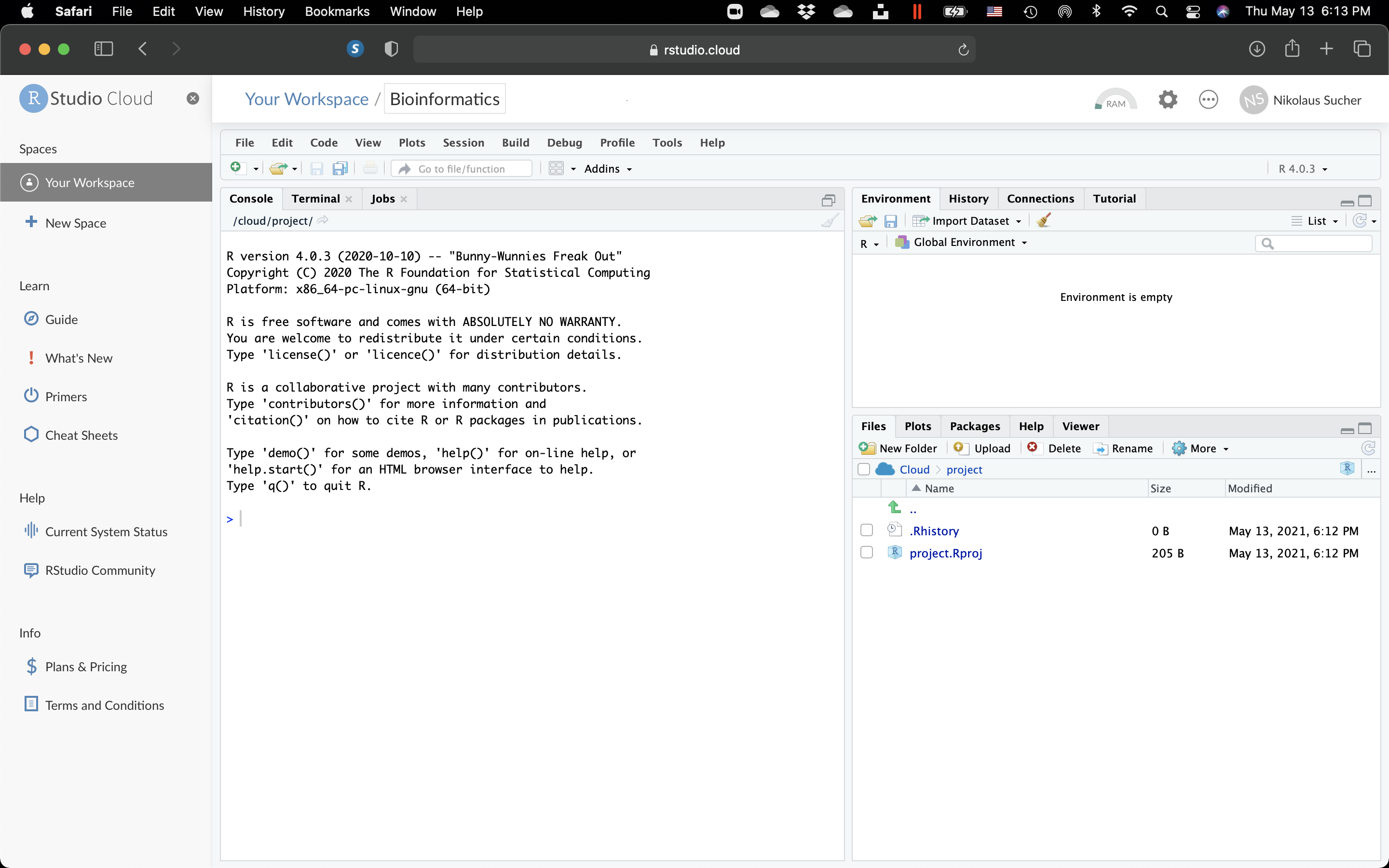Click the Environment search field
The height and width of the screenshot is (868, 1389).
1313,244
